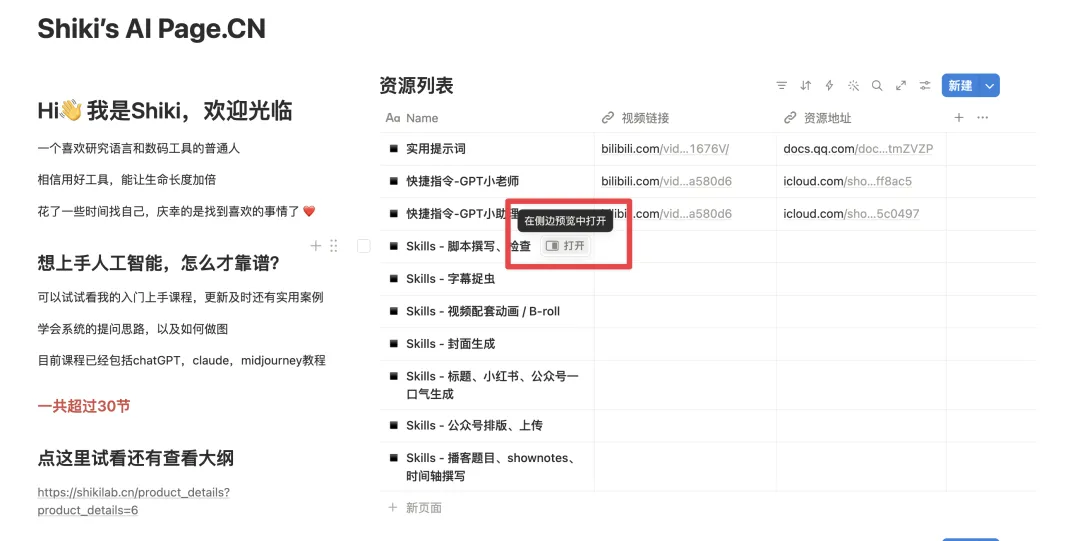Viewport: 1080px width, 541px height.
Task: Click the 视频链接 column header
Action: click(x=645, y=118)
